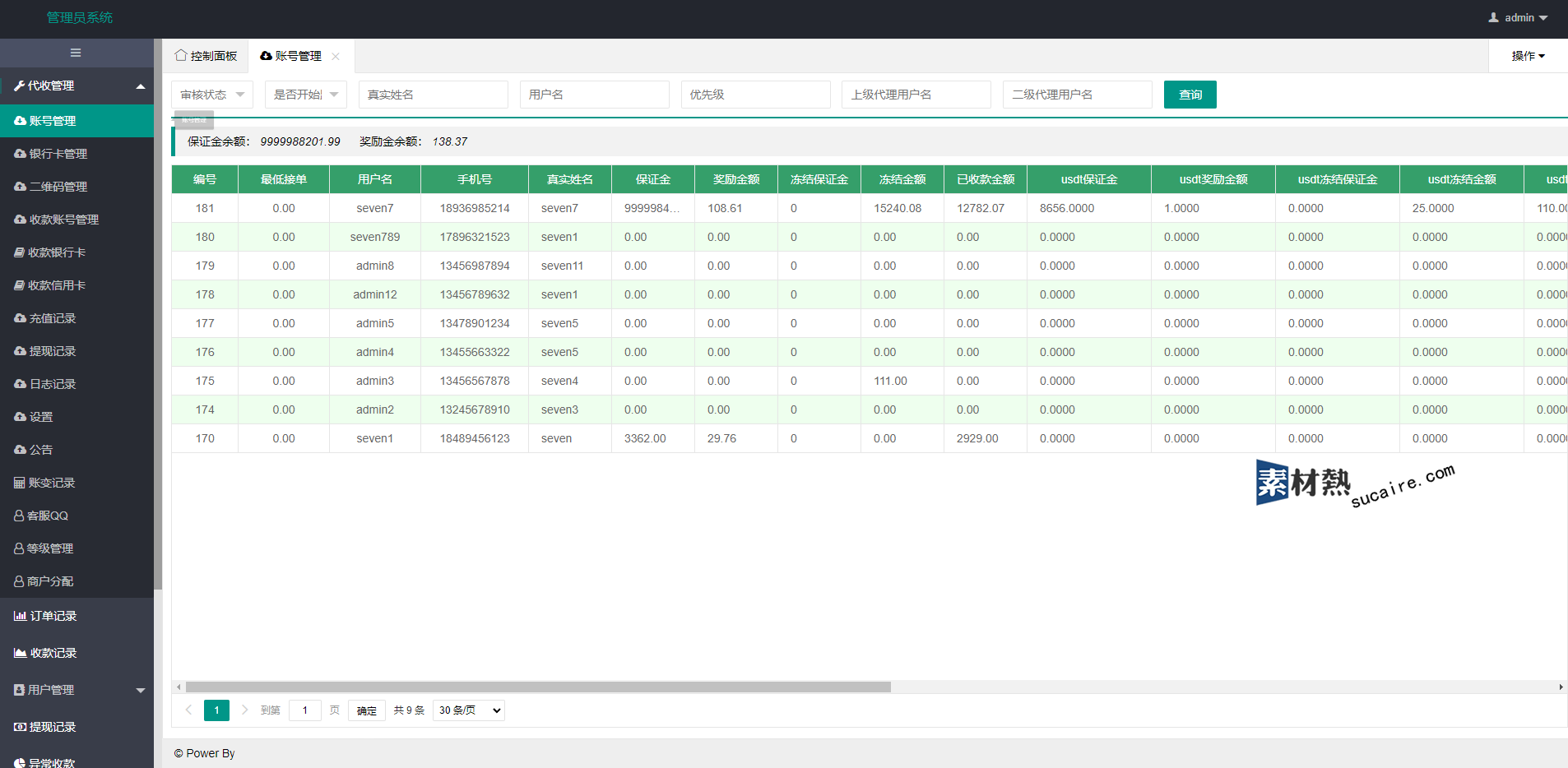Click money icon beside bottom 提现记录

click(x=21, y=727)
